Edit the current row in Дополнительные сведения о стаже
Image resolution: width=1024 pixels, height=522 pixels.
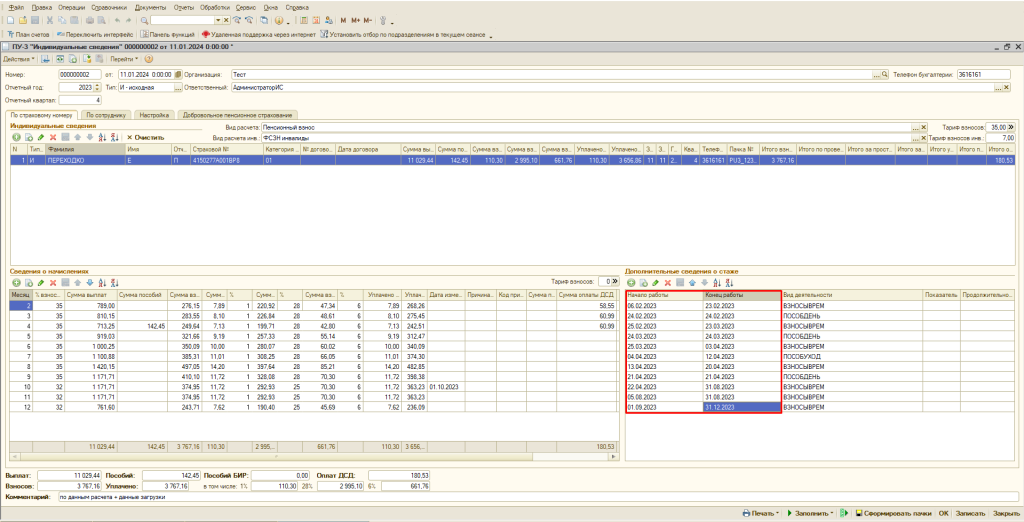[x=655, y=282]
